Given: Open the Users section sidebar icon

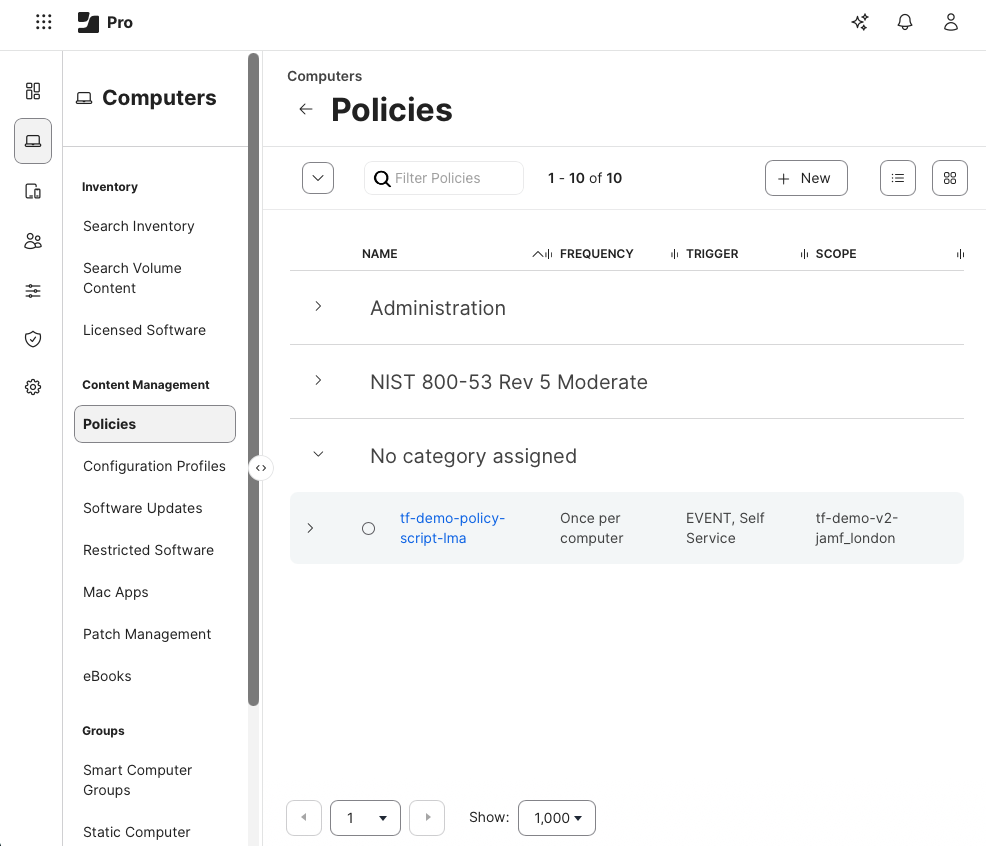Looking at the screenshot, I should [33, 241].
